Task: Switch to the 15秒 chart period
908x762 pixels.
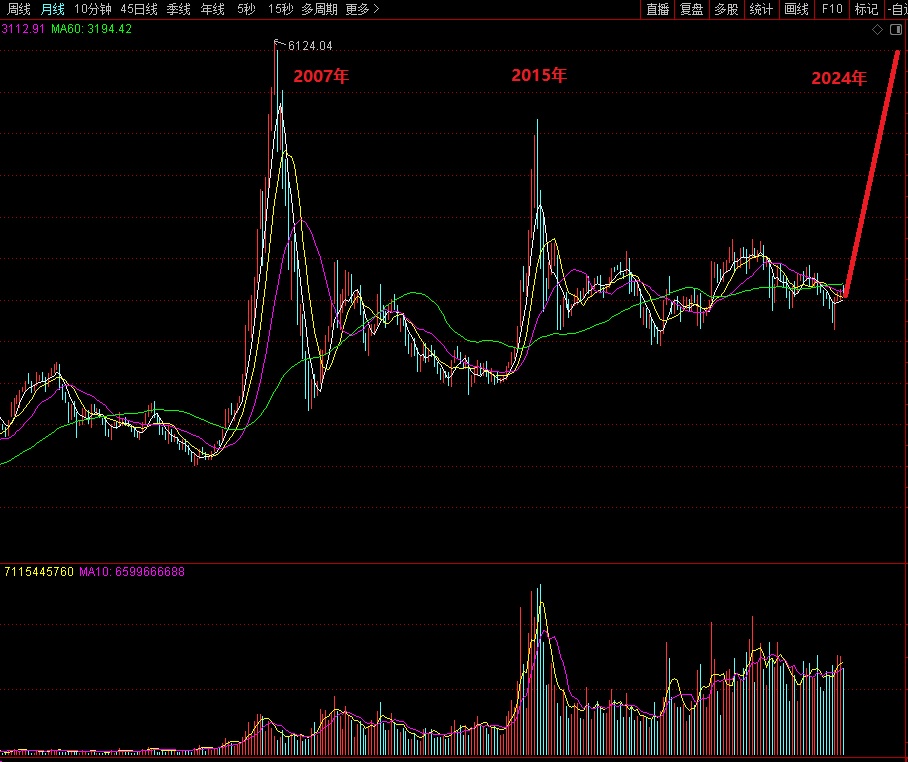Action: [280, 9]
